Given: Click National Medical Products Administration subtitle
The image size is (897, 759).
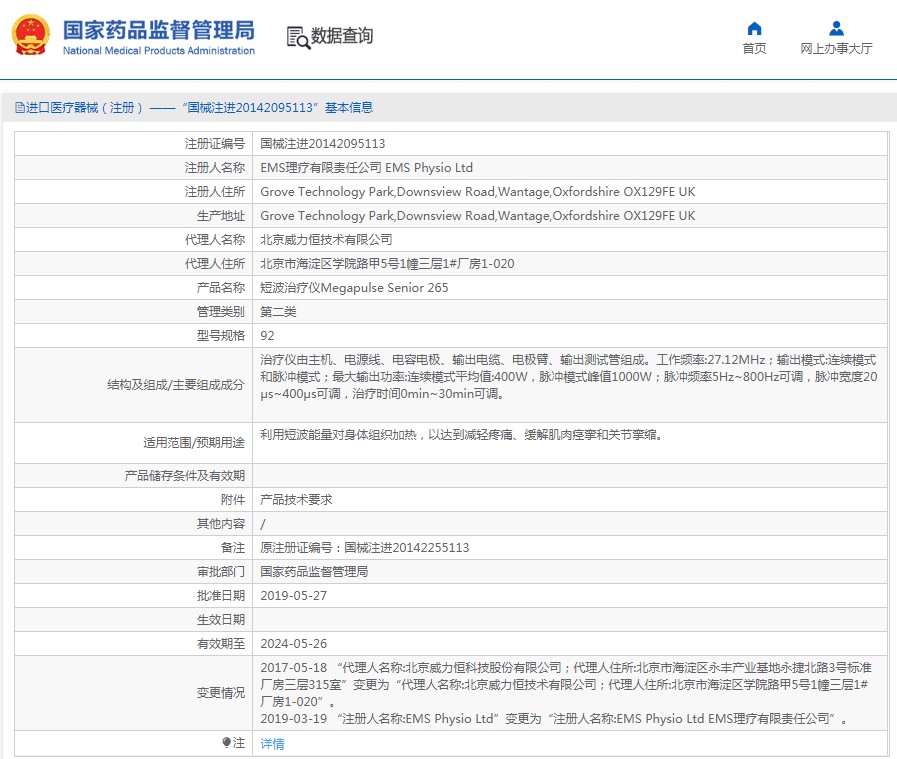Looking at the screenshot, I should click(x=158, y=50).
